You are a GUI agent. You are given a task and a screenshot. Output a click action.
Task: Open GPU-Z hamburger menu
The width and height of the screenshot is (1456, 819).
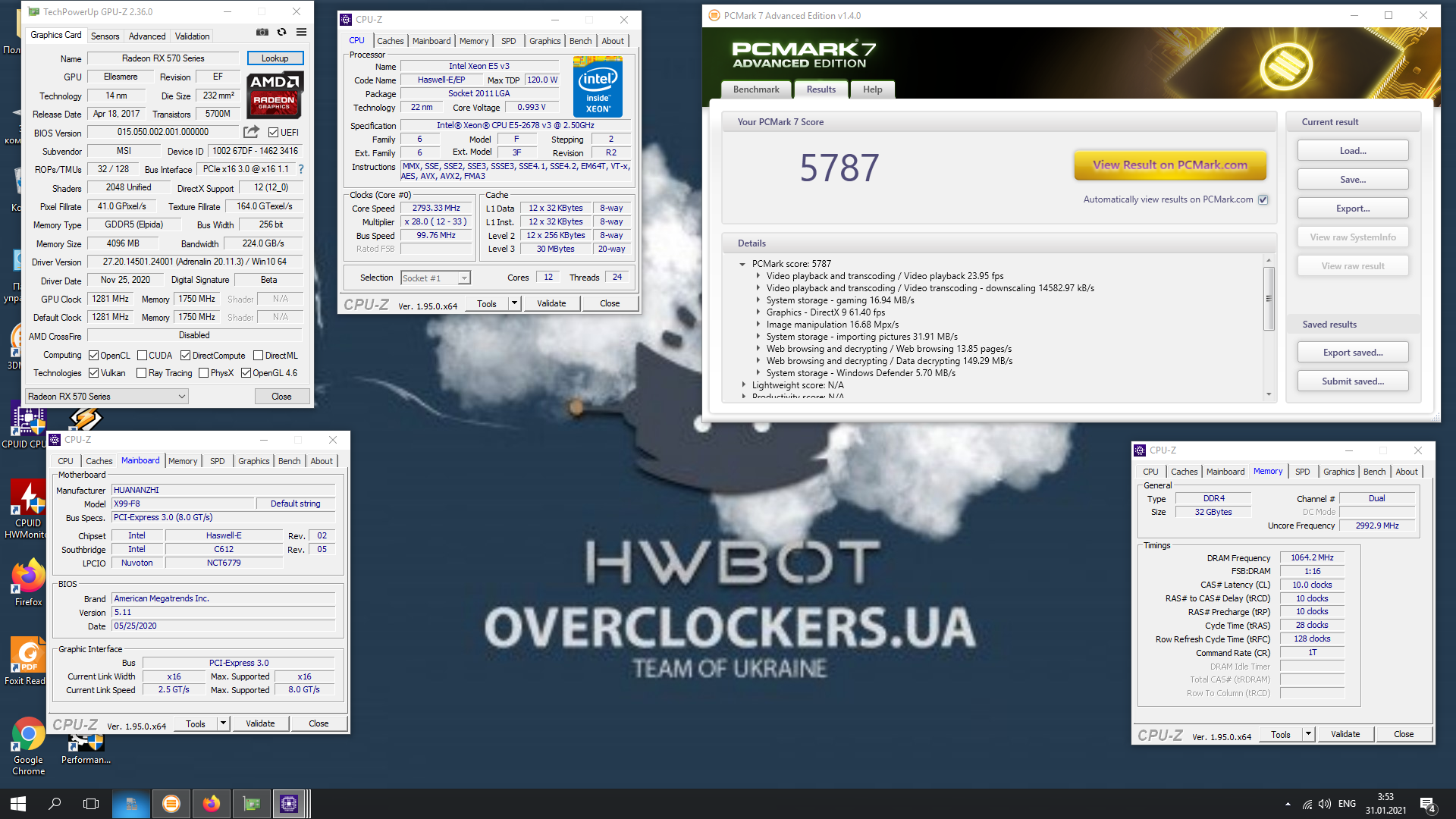point(301,33)
